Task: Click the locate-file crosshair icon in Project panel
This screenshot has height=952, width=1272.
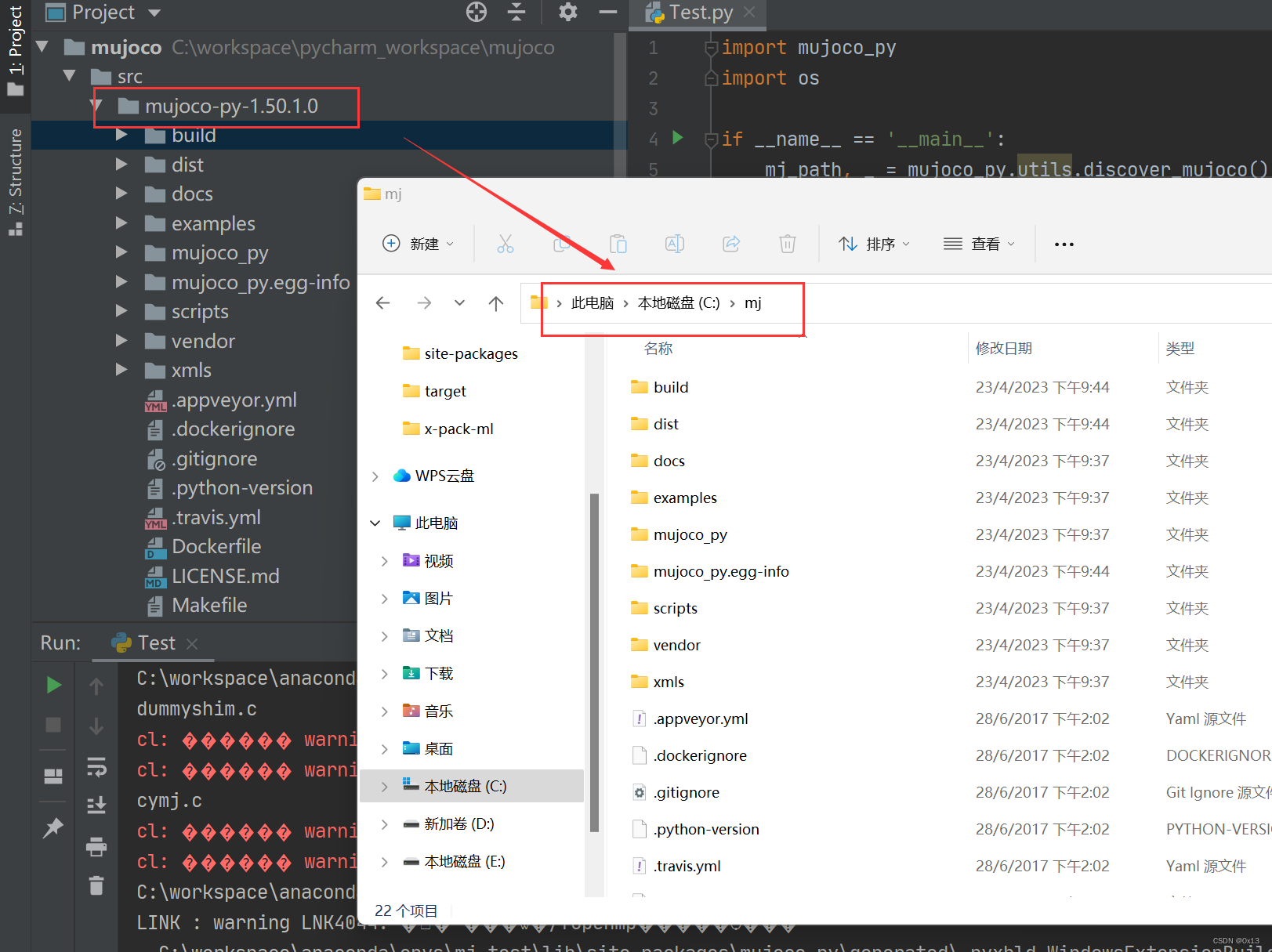Action: pos(477,12)
